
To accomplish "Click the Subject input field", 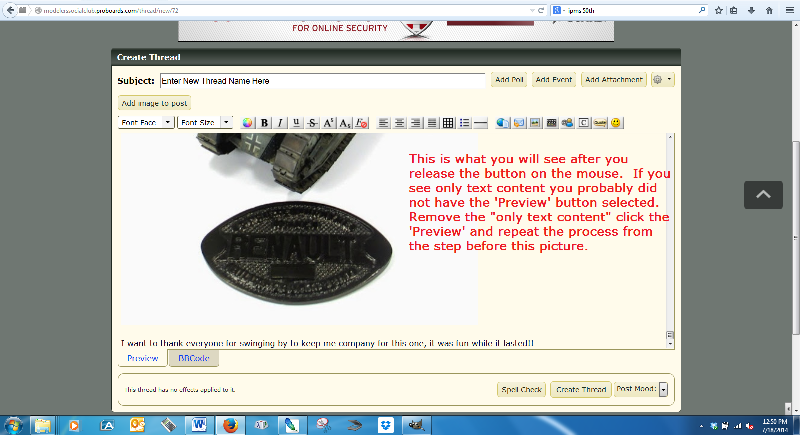I will (322, 81).
